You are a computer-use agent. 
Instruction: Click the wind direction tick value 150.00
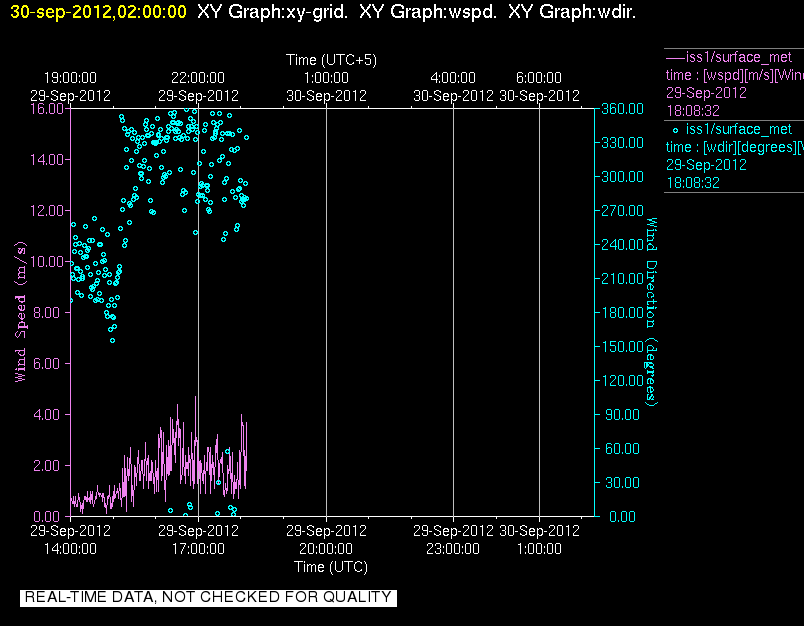tap(622, 347)
